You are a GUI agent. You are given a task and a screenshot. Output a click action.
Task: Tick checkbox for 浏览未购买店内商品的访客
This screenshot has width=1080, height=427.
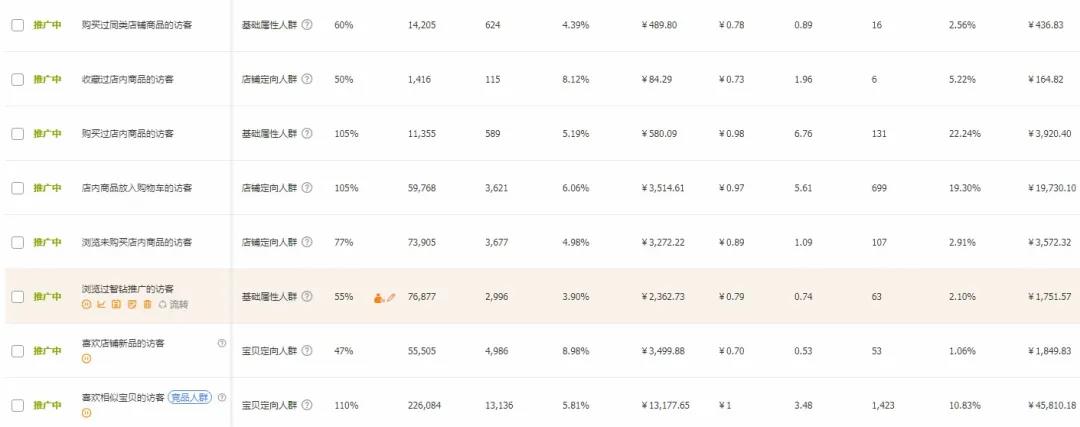[17, 242]
